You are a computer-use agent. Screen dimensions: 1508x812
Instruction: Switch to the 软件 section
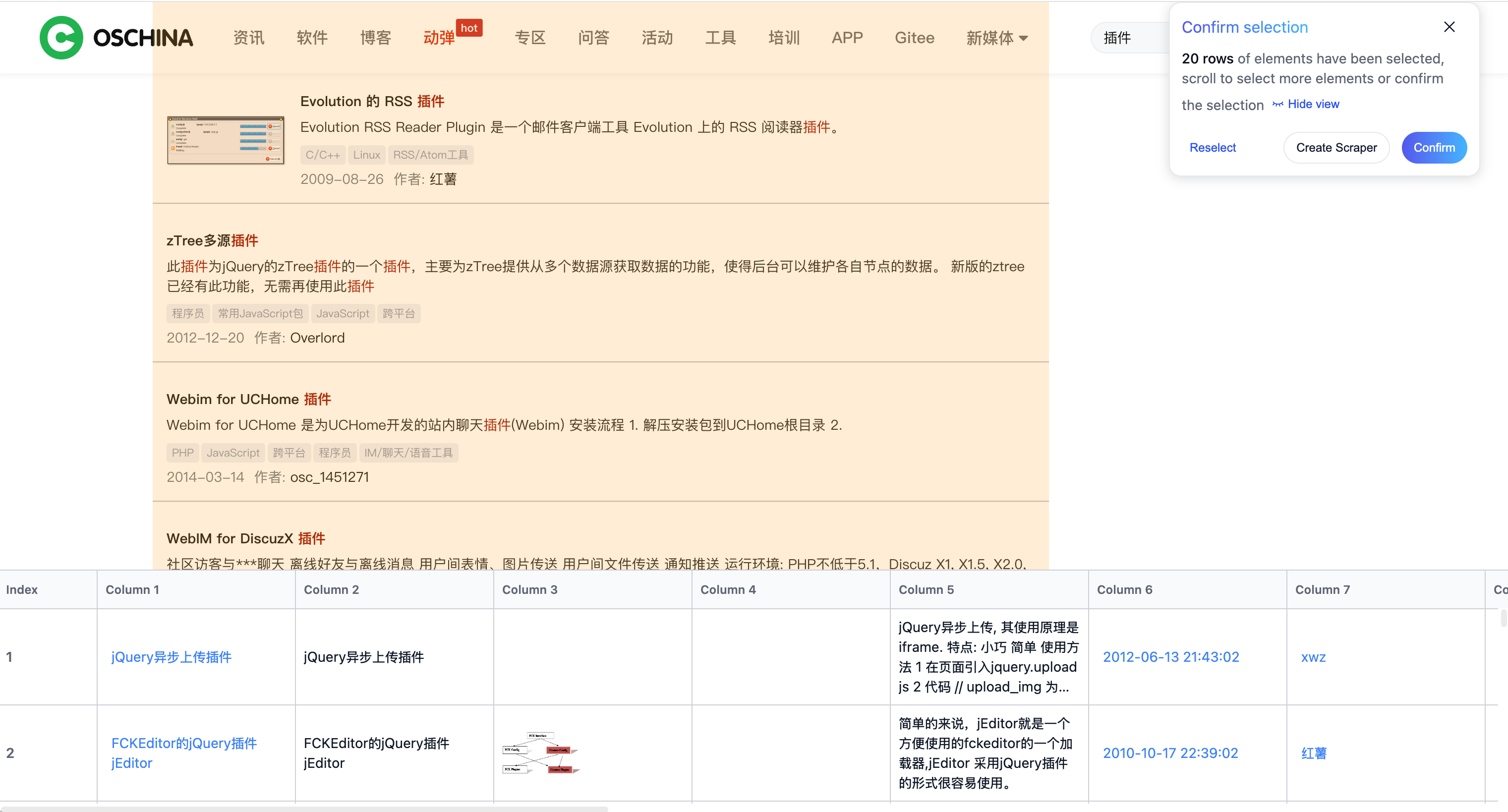coord(312,38)
